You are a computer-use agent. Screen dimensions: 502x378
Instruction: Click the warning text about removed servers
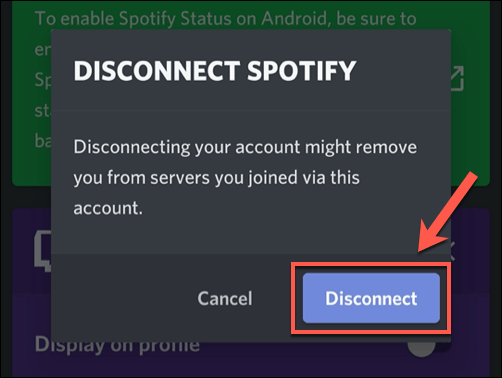245,177
